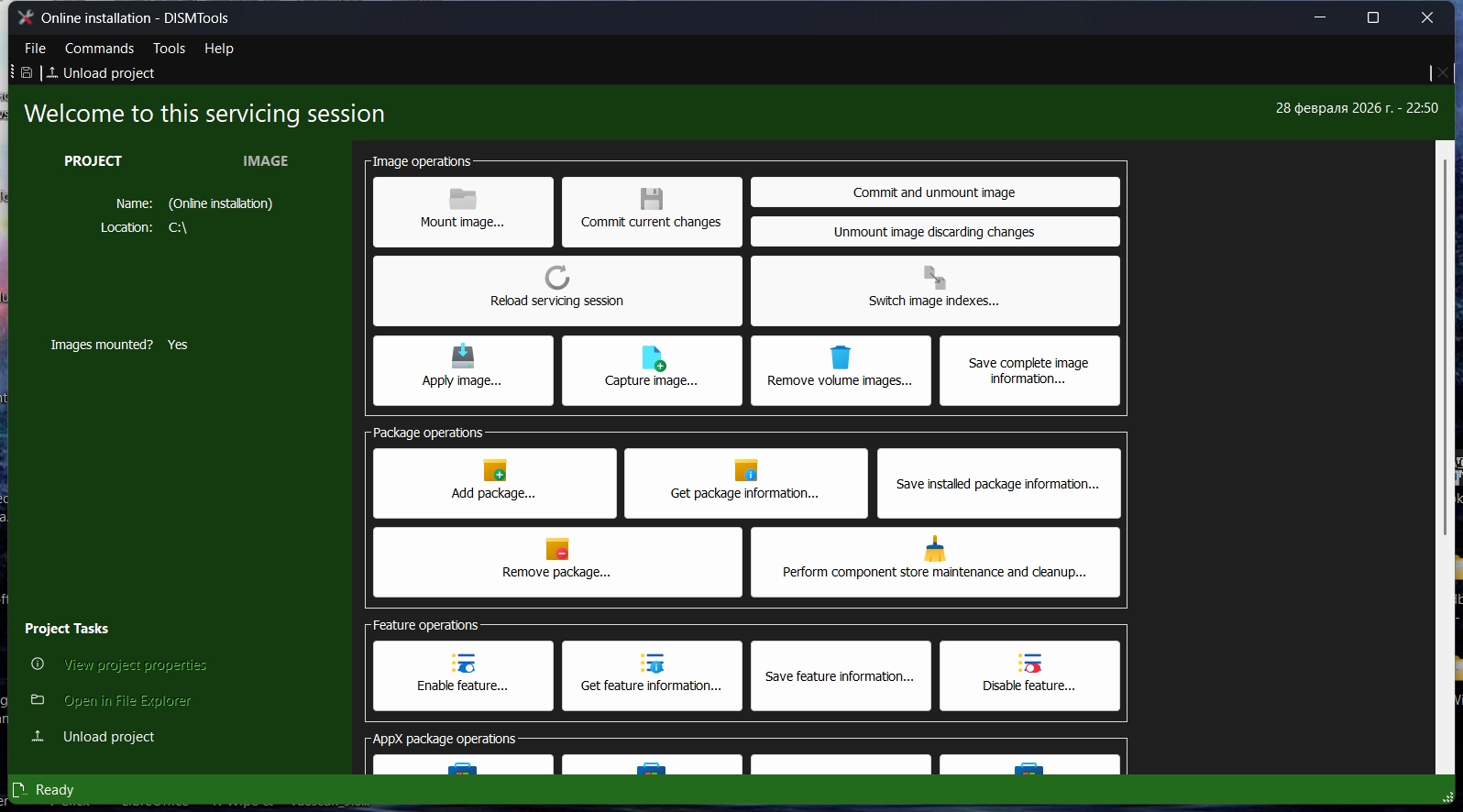
Task: Click Save complete image information button
Action: point(1029,370)
